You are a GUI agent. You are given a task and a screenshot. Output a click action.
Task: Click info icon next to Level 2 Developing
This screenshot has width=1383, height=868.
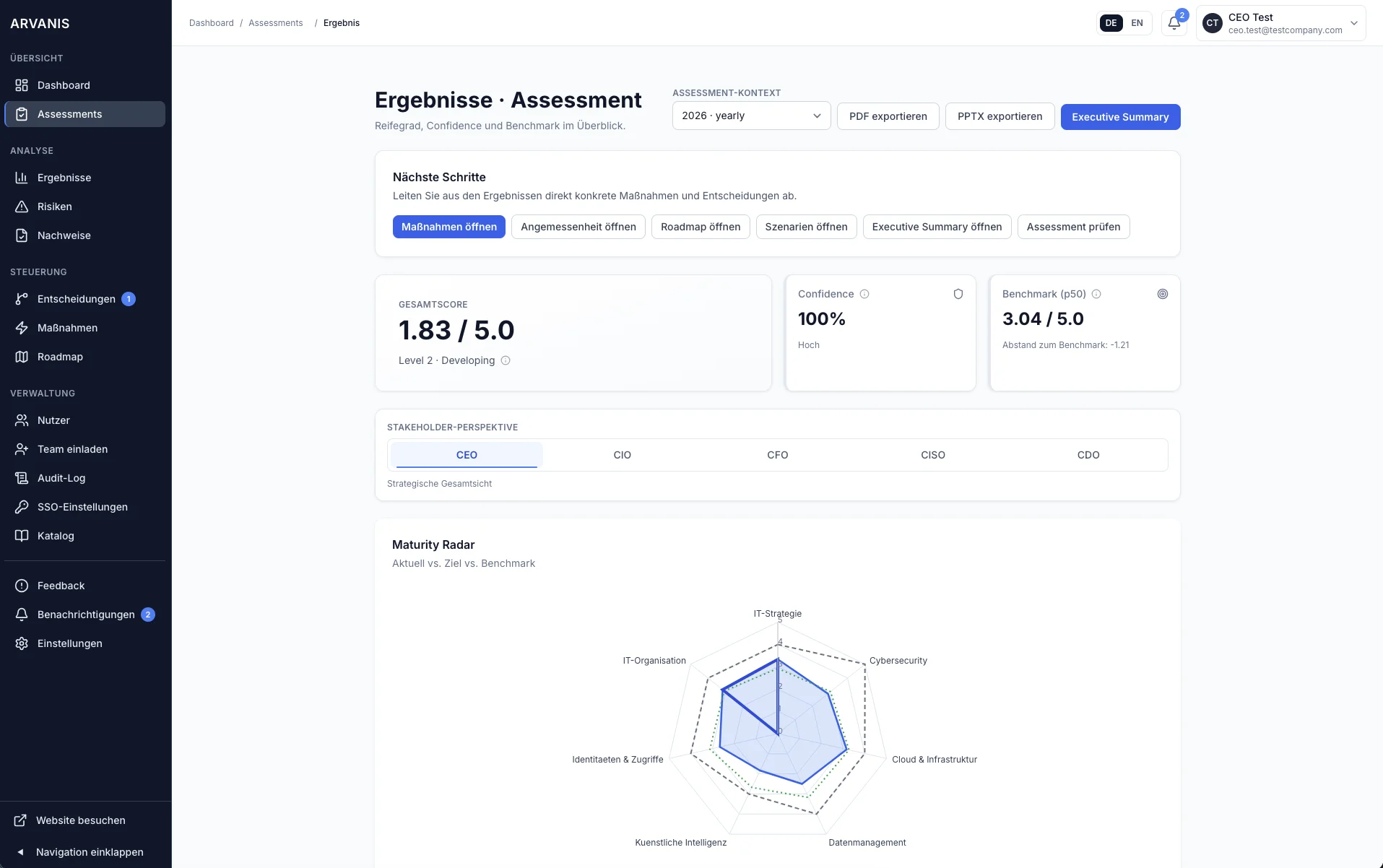tap(506, 360)
